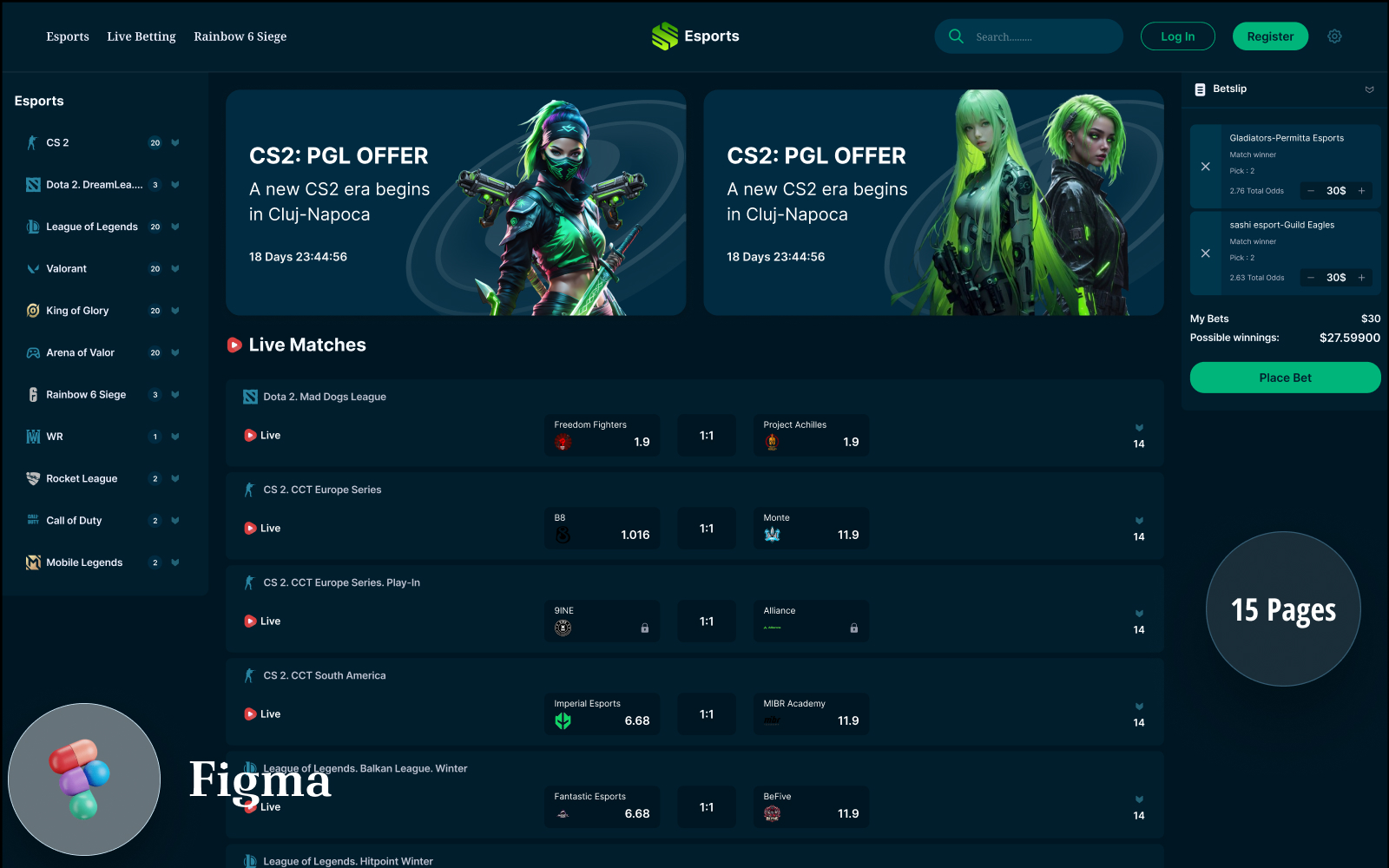Click the settings gear icon in header
The height and width of the screenshot is (868, 1389).
(1334, 36)
